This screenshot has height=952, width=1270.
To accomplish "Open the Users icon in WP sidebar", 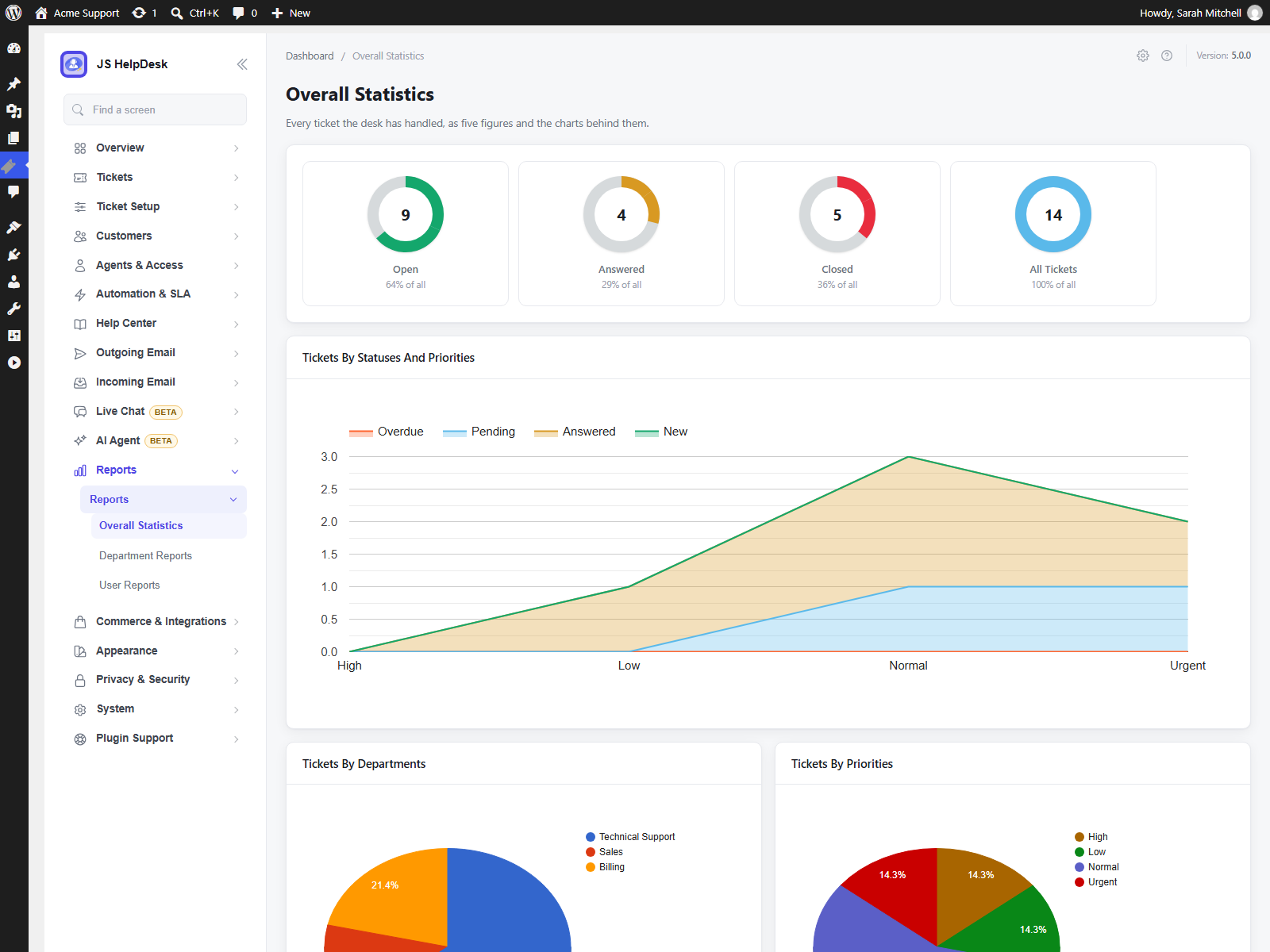I will 13,282.
